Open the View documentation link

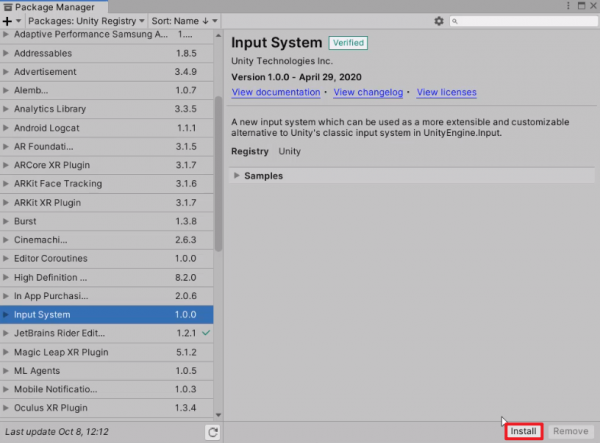point(276,92)
